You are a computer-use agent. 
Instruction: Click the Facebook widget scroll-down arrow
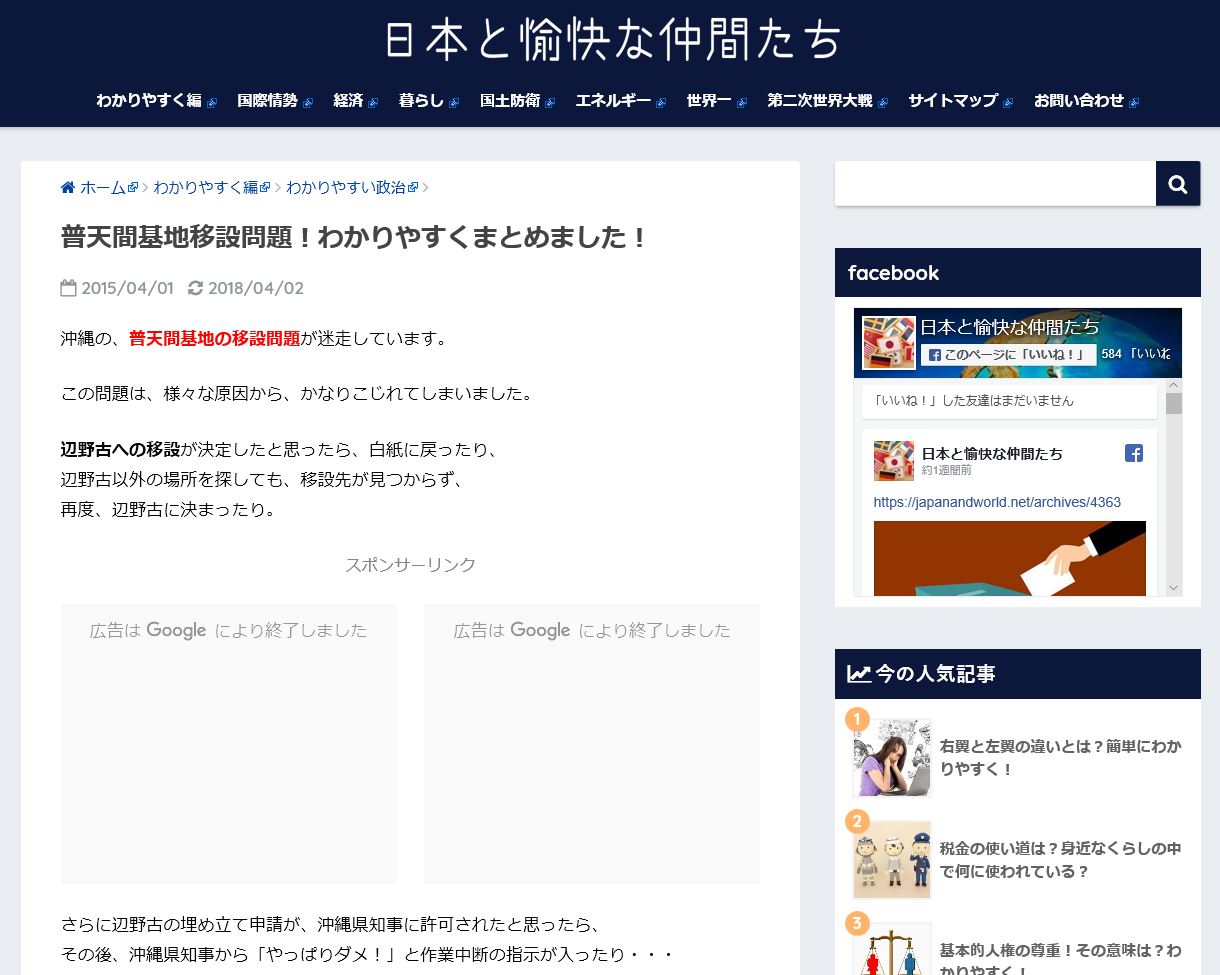point(1174,588)
